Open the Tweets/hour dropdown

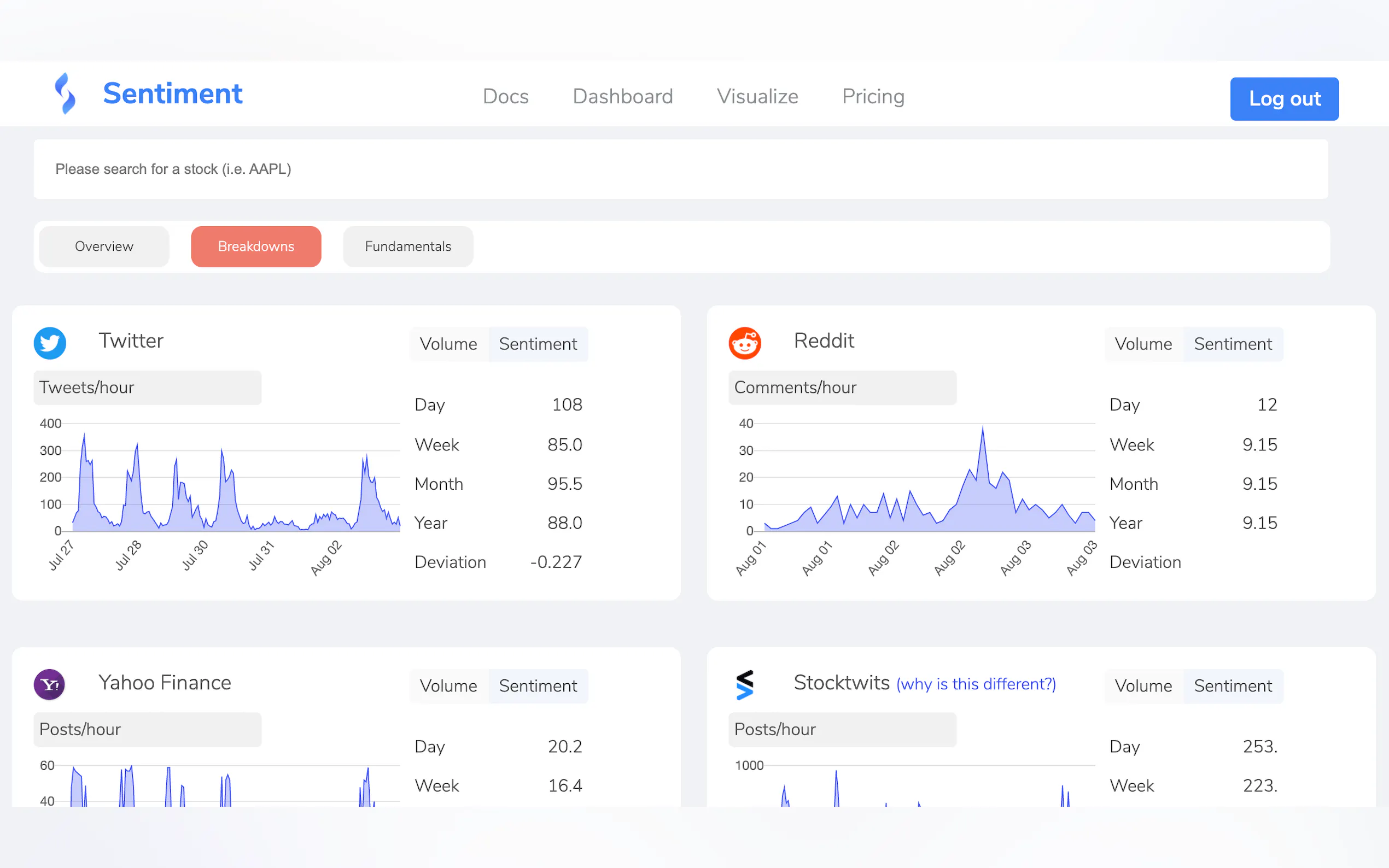tap(148, 388)
